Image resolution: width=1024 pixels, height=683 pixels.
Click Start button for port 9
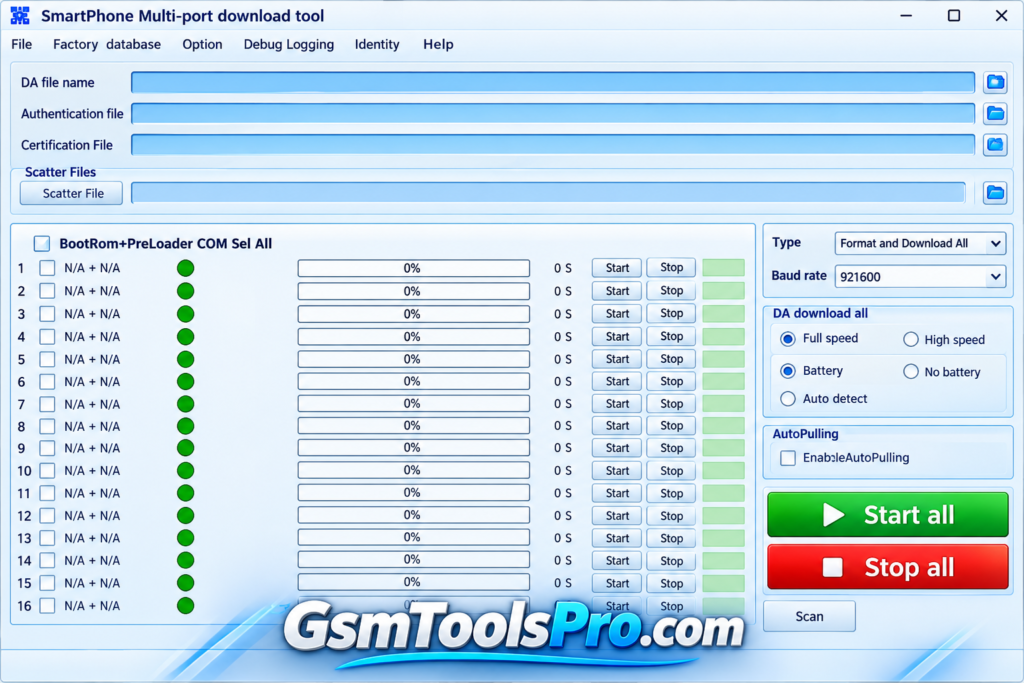pyautogui.click(x=617, y=448)
